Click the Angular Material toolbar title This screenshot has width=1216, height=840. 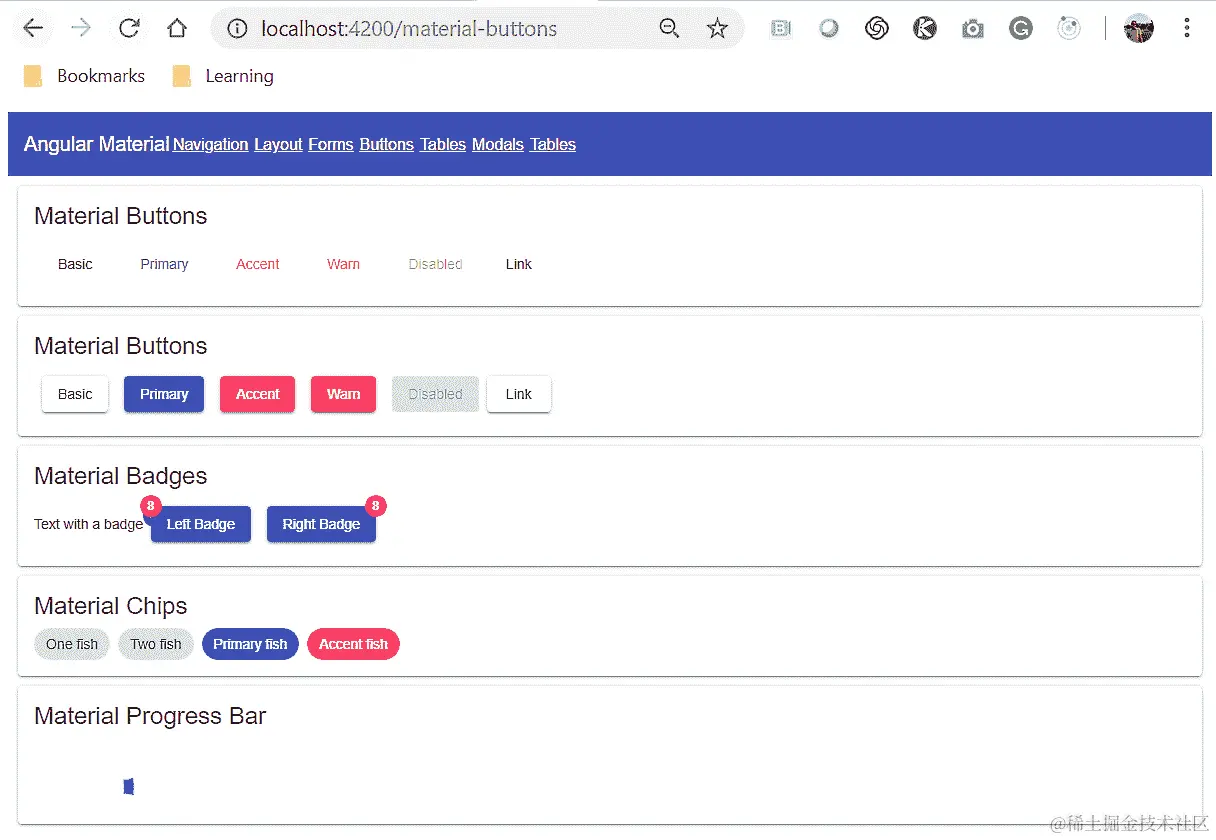pyautogui.click(x=96, y=144)
